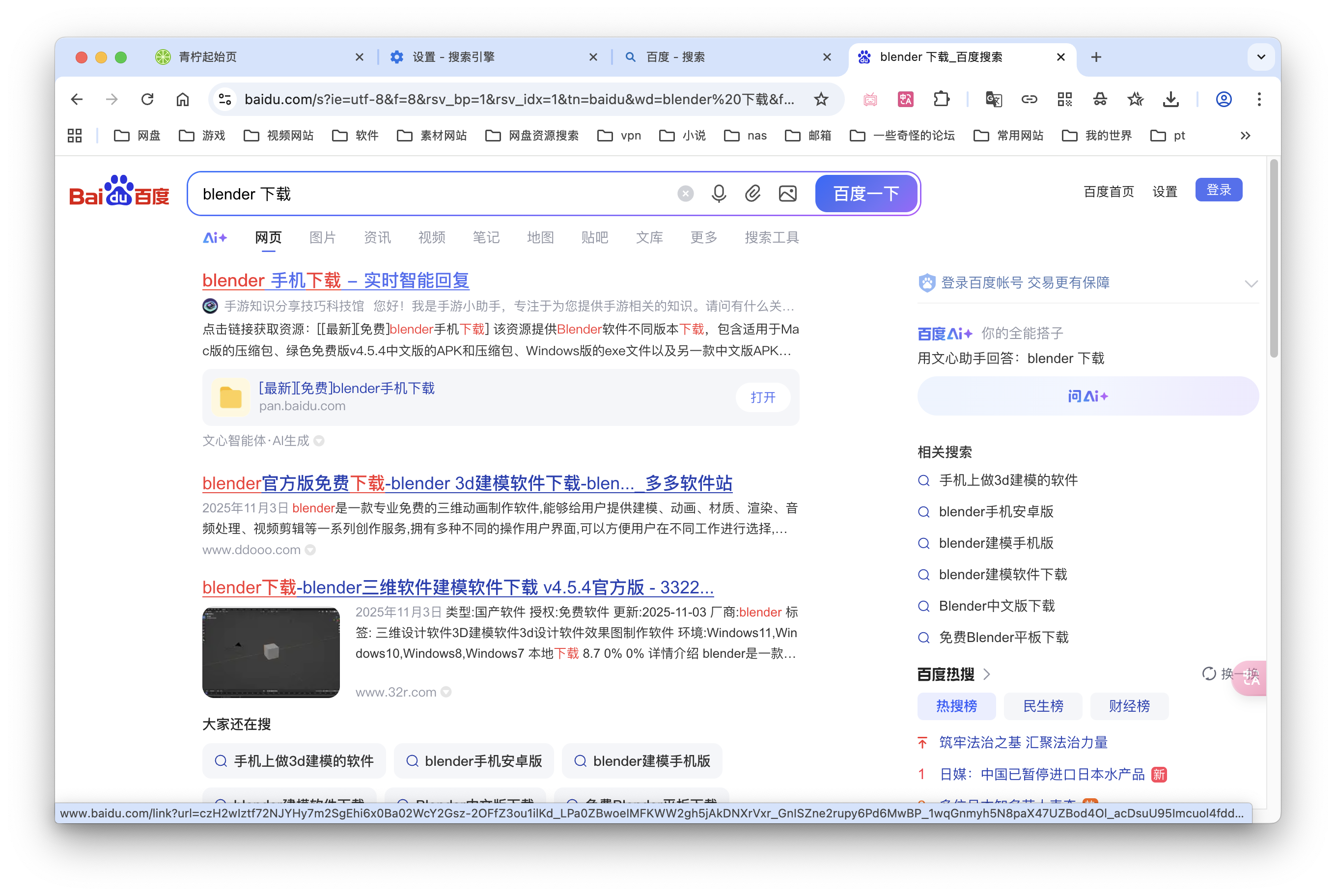Open image search via the camera icon
The width and height of the screenshot is (1336, 896).
coord(787,194)
